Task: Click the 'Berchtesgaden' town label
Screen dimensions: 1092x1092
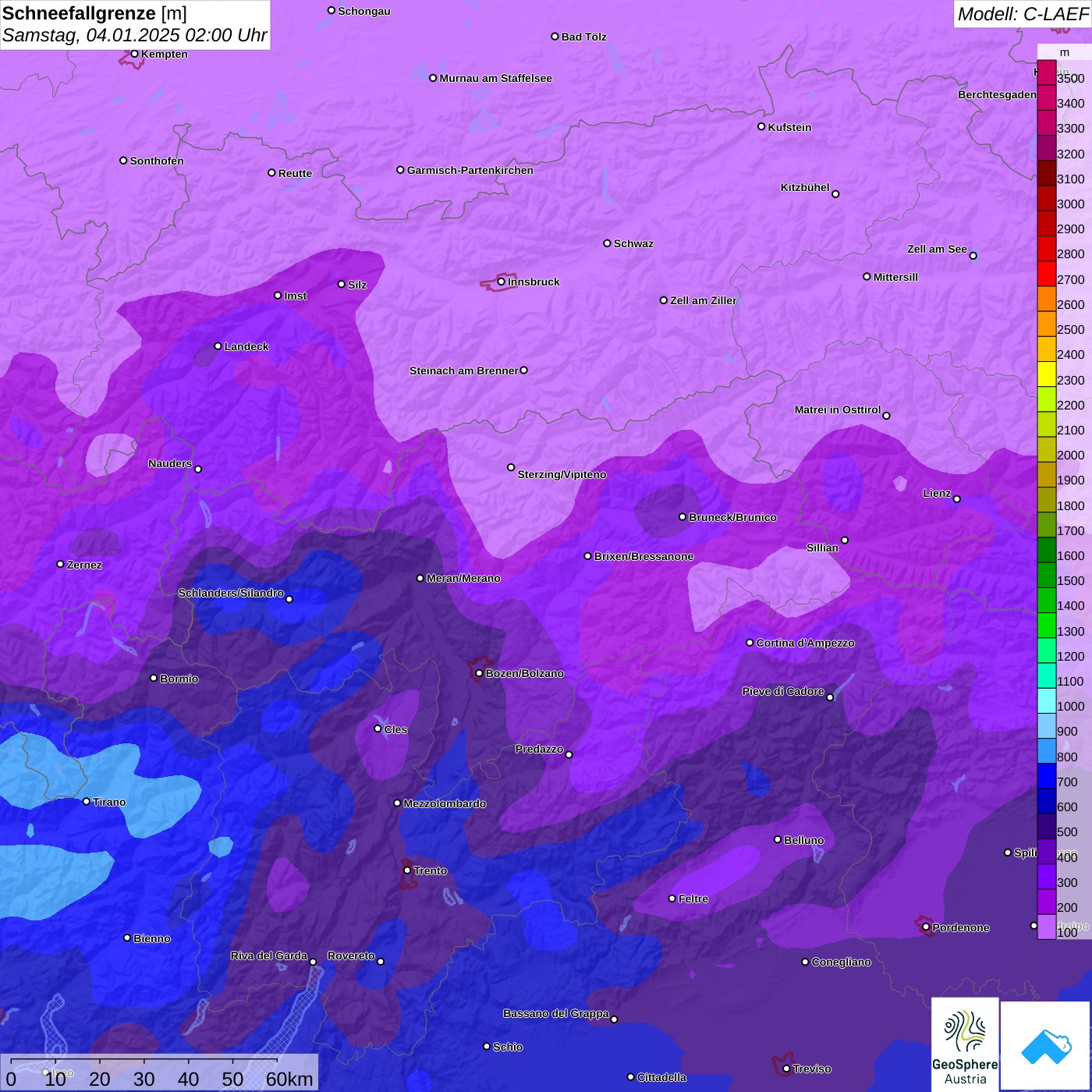Action: pyautogui.click(x=997, y=94)
